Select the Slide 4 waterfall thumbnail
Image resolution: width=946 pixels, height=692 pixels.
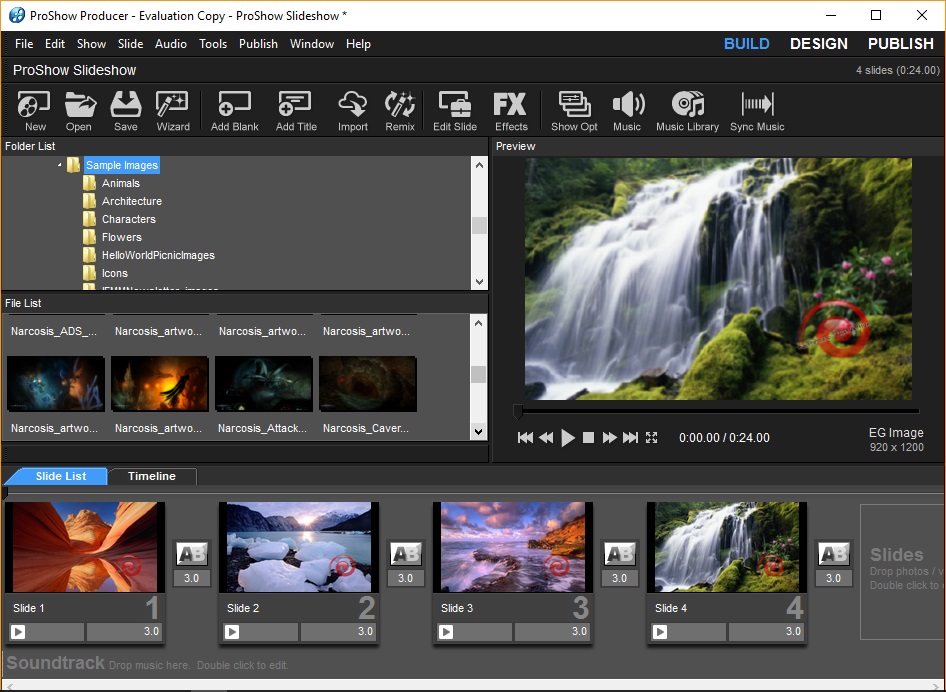(727, 547)
